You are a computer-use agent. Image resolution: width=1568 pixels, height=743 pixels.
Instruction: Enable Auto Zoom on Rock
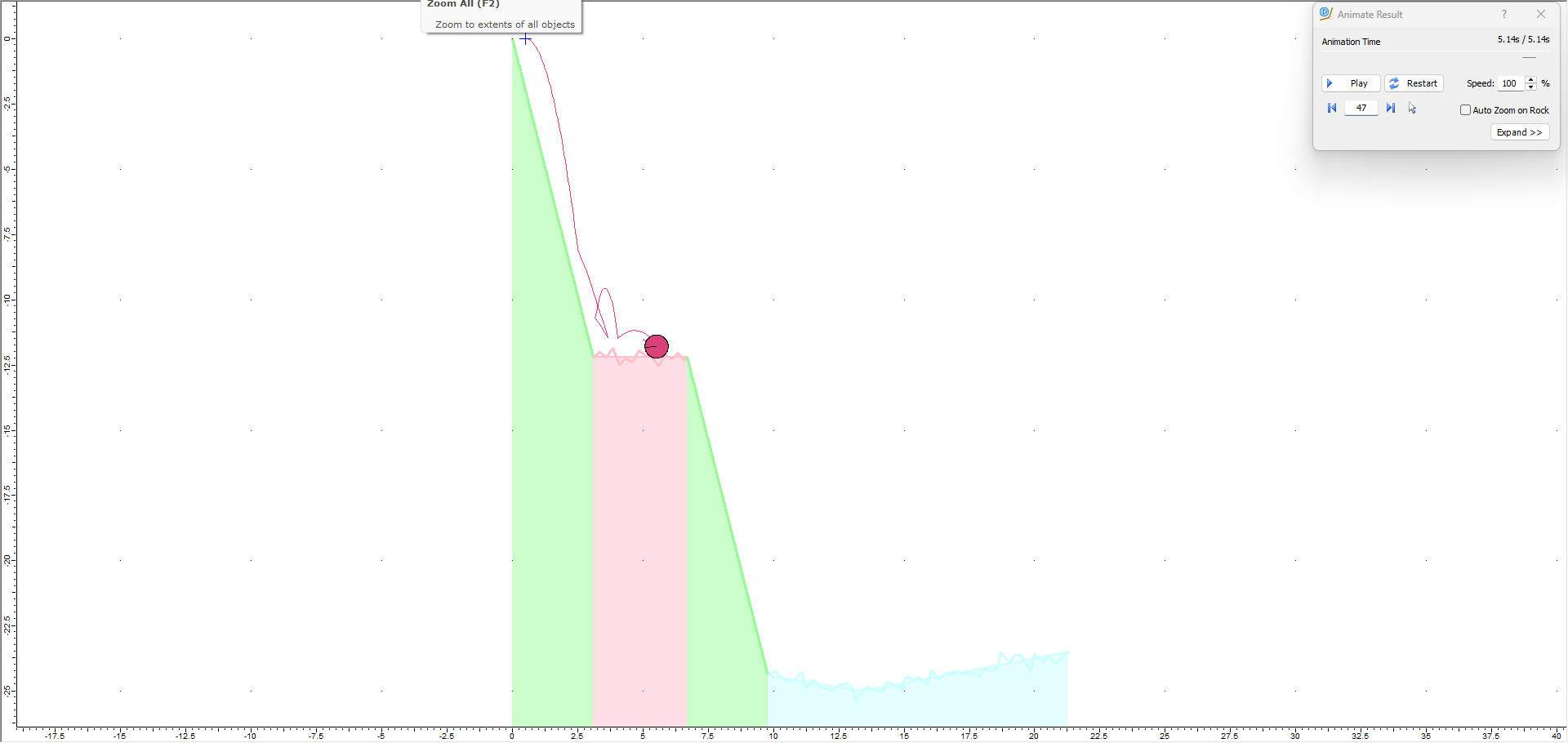pos(1465,110)
